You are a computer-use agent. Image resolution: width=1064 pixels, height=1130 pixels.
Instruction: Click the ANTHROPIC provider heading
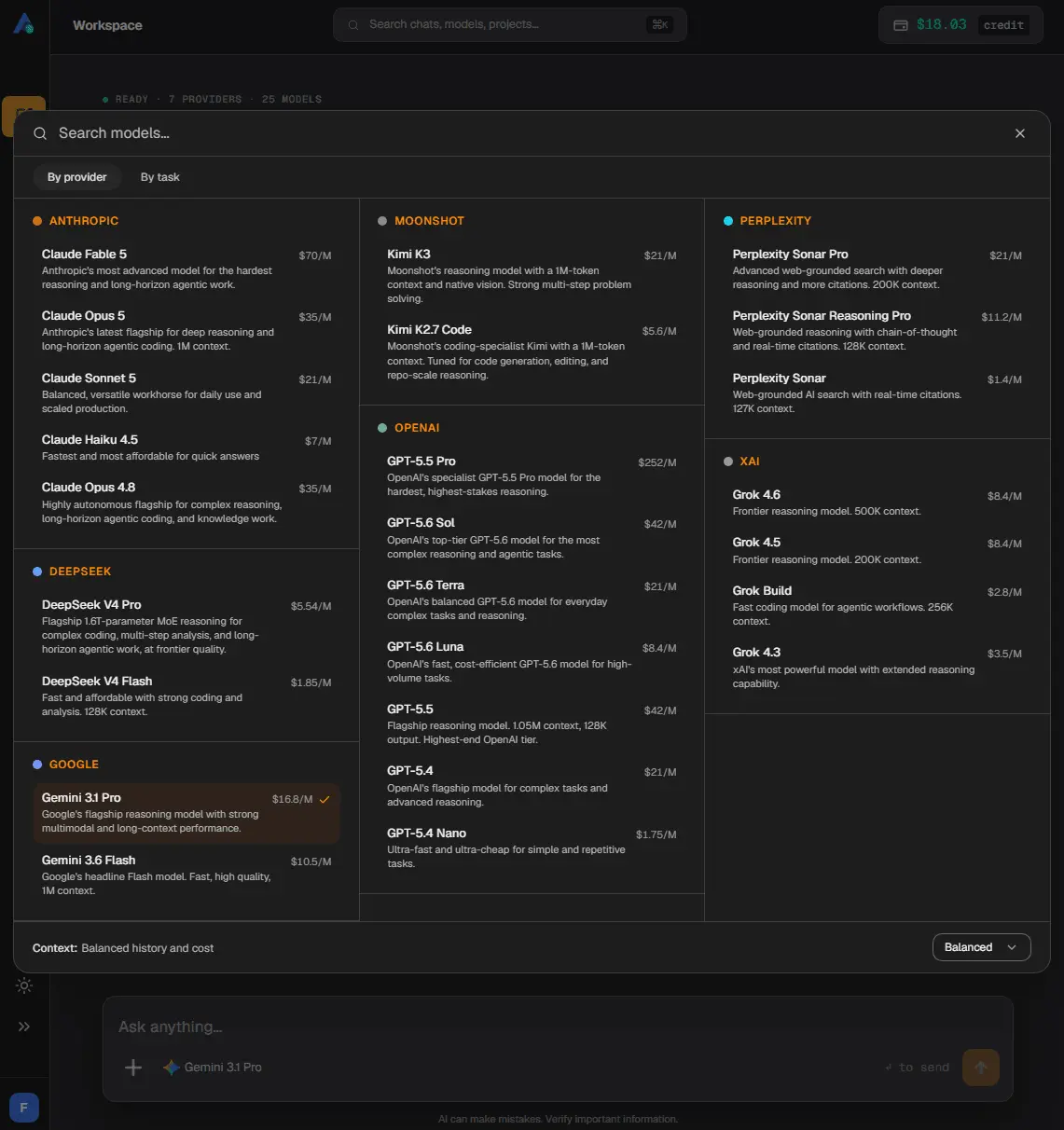84,221
